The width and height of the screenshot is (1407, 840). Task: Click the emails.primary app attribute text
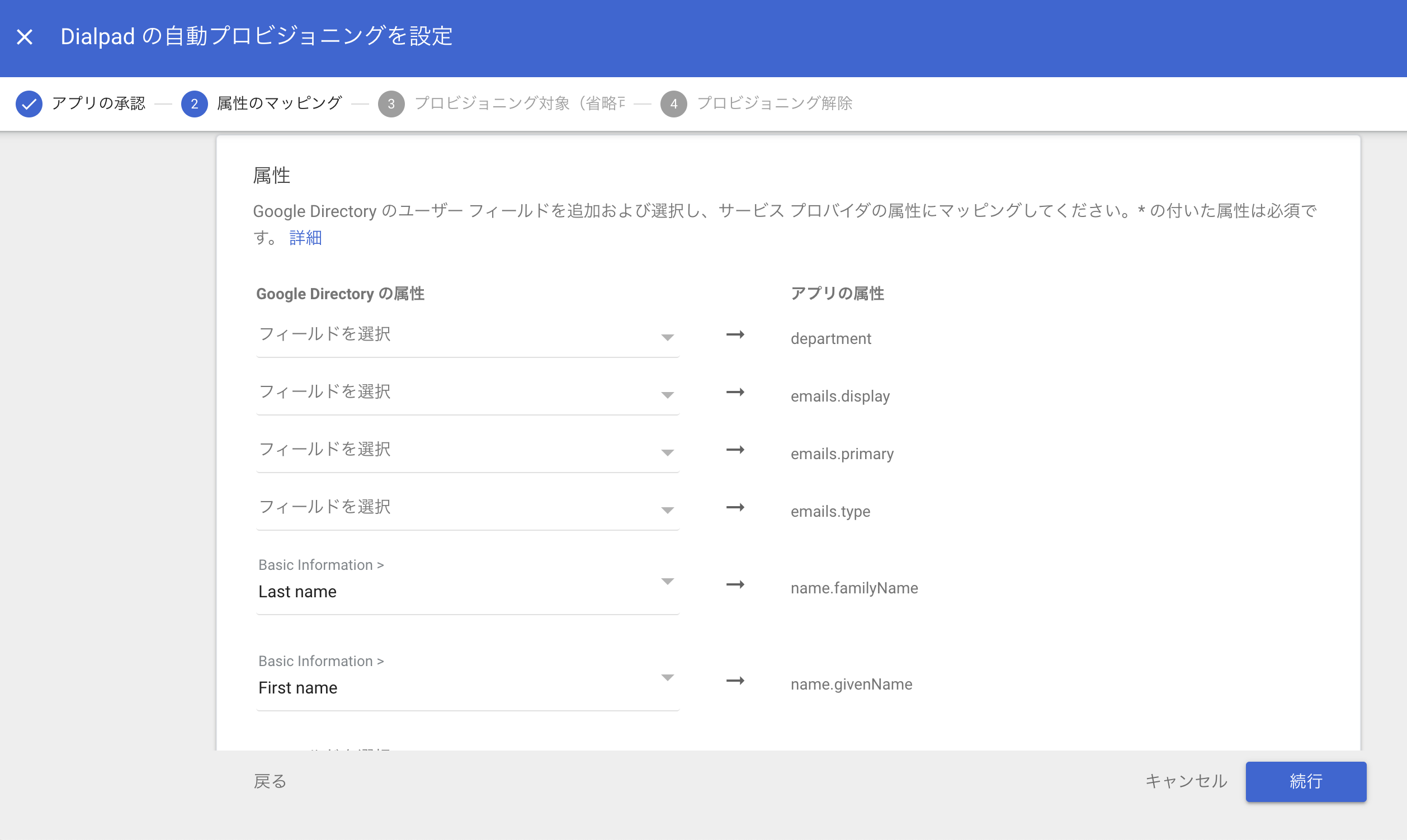pyautogui.click(x=842, y=454)
